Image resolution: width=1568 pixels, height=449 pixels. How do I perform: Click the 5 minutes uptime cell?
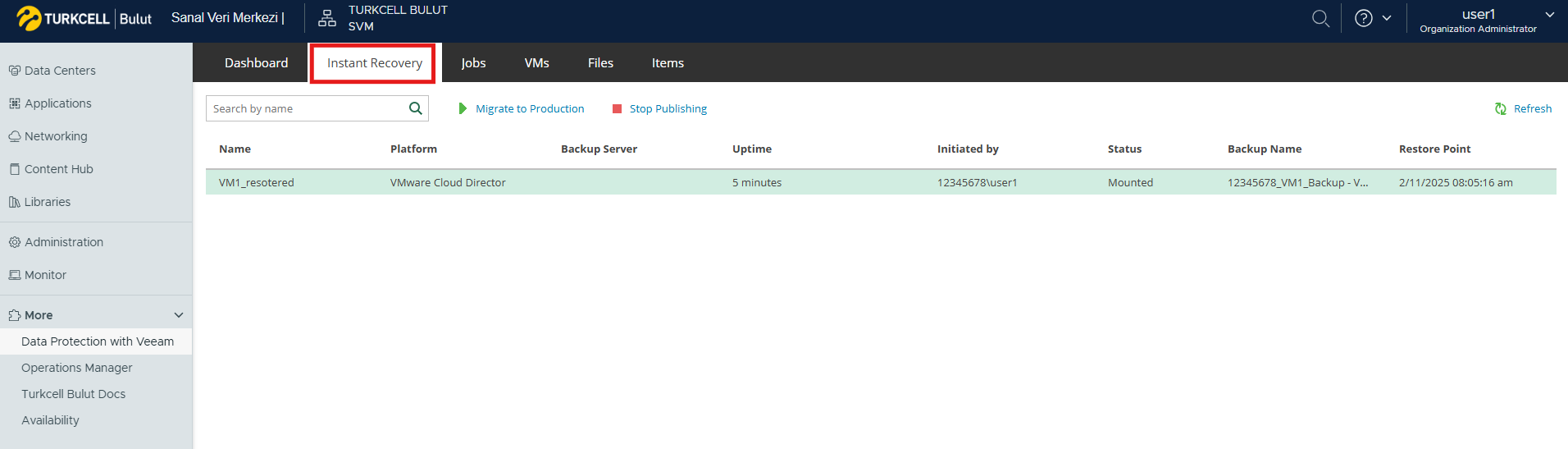coord(756,182)
